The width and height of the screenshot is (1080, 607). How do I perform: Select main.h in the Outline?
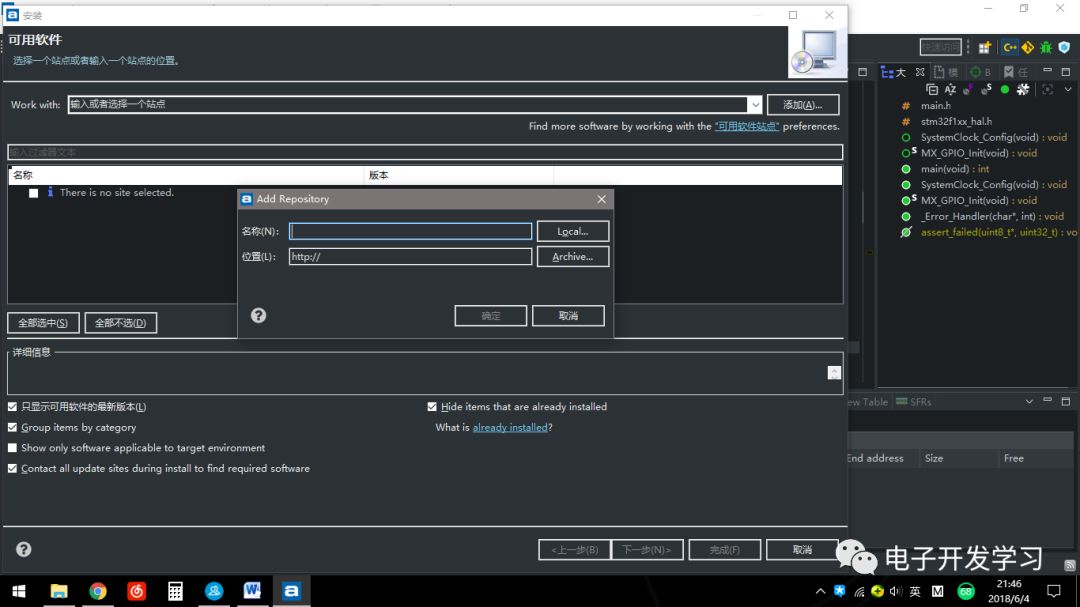935,105
